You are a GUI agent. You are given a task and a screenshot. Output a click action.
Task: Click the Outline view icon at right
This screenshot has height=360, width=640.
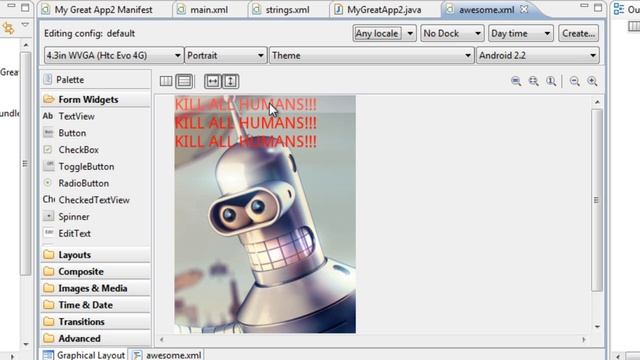coord(619,9)
